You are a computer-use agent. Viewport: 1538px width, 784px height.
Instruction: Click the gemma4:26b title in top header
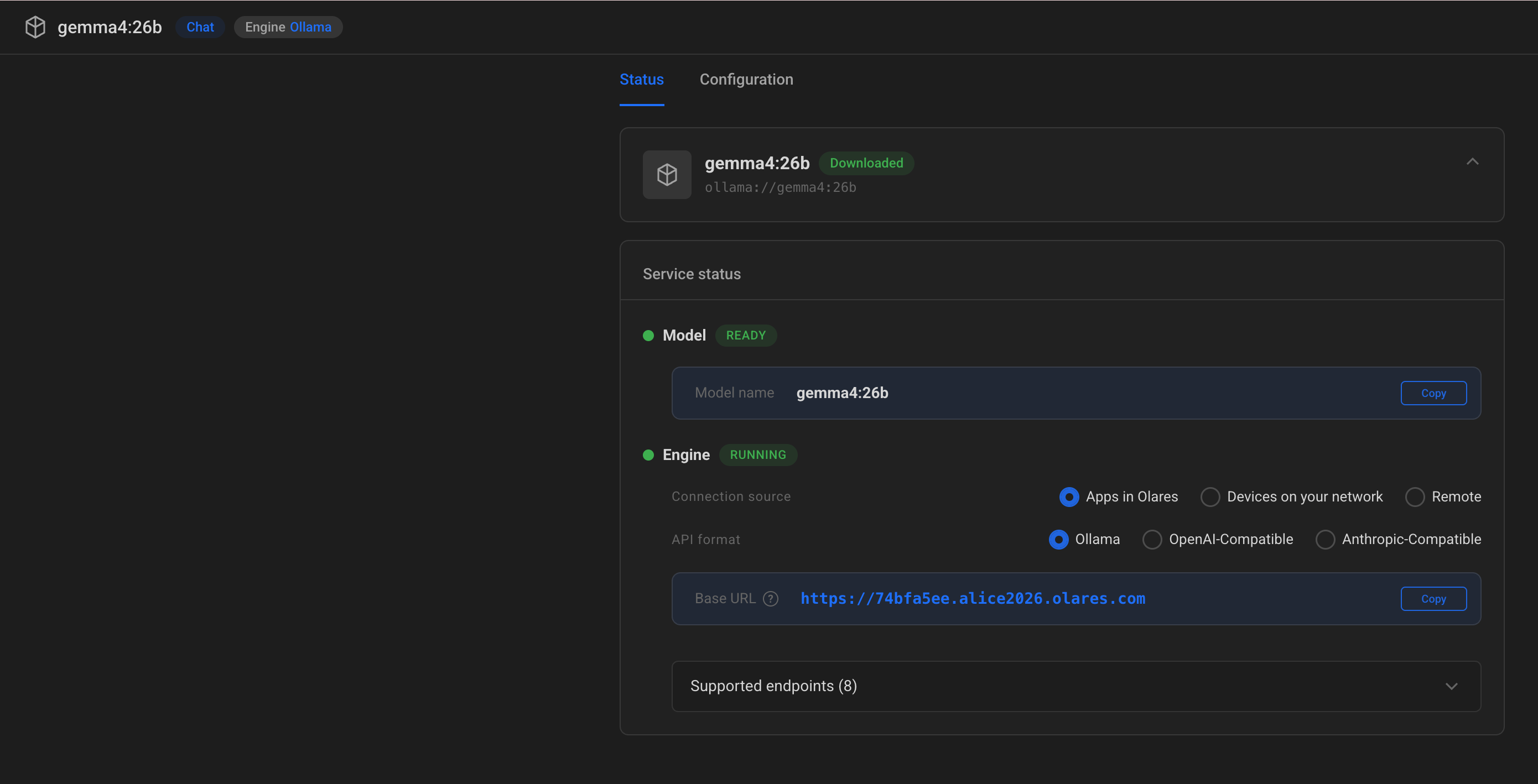[x=109, y=27]
